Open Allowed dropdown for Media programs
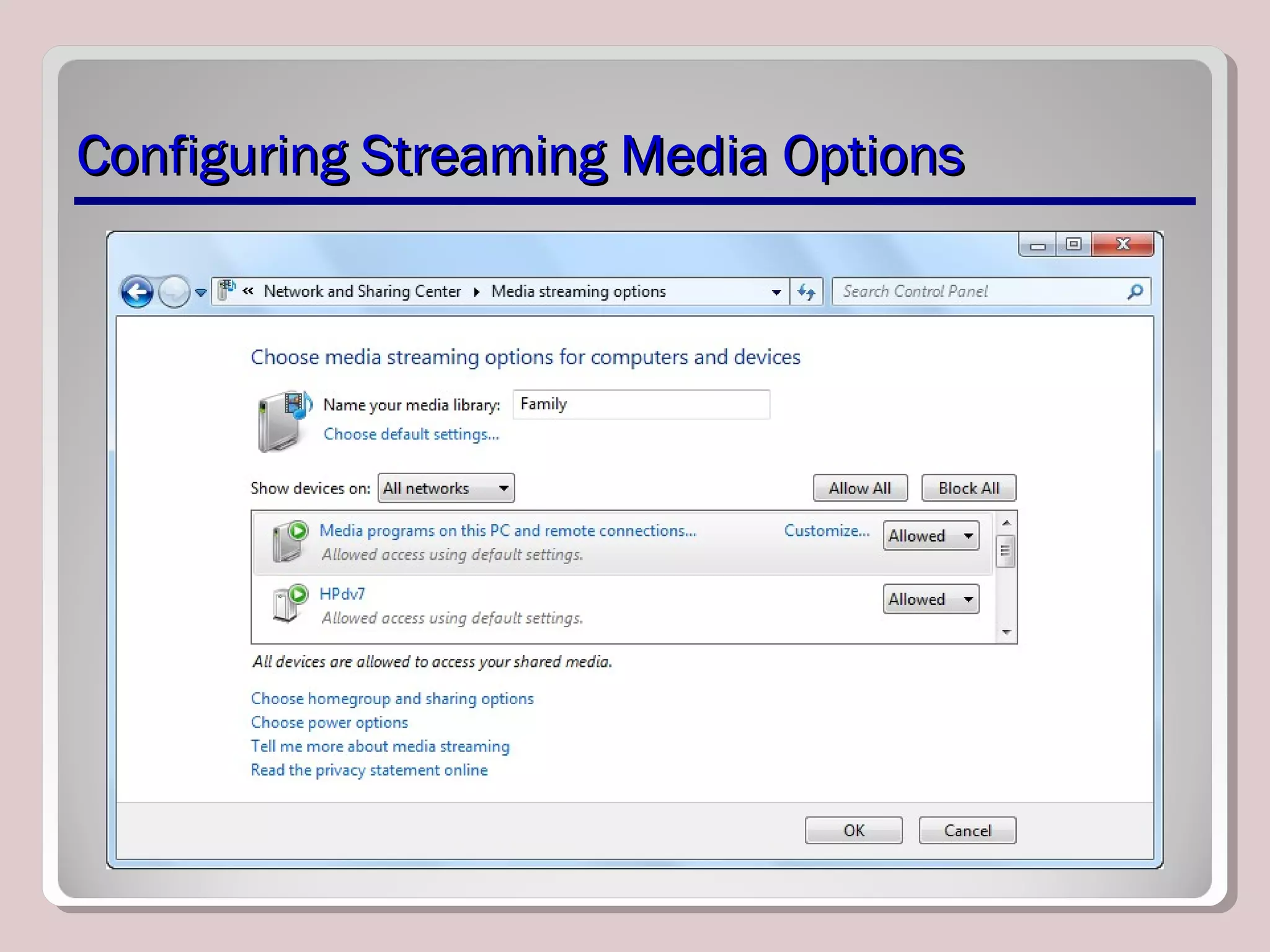The image size is (1270, 952). tap(930, 536)
